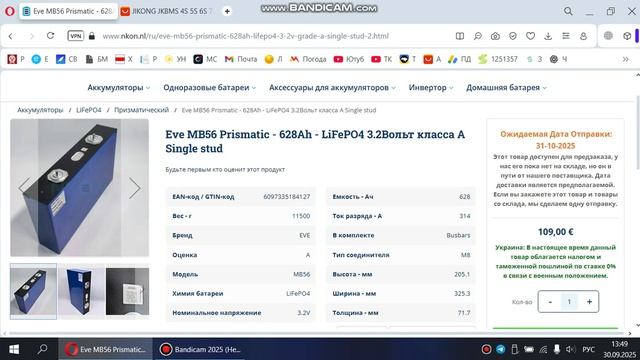Click Будьте первым кто оценит этот продукт
Viewport: 640px width, 360px height.
[x=225, y=169]
